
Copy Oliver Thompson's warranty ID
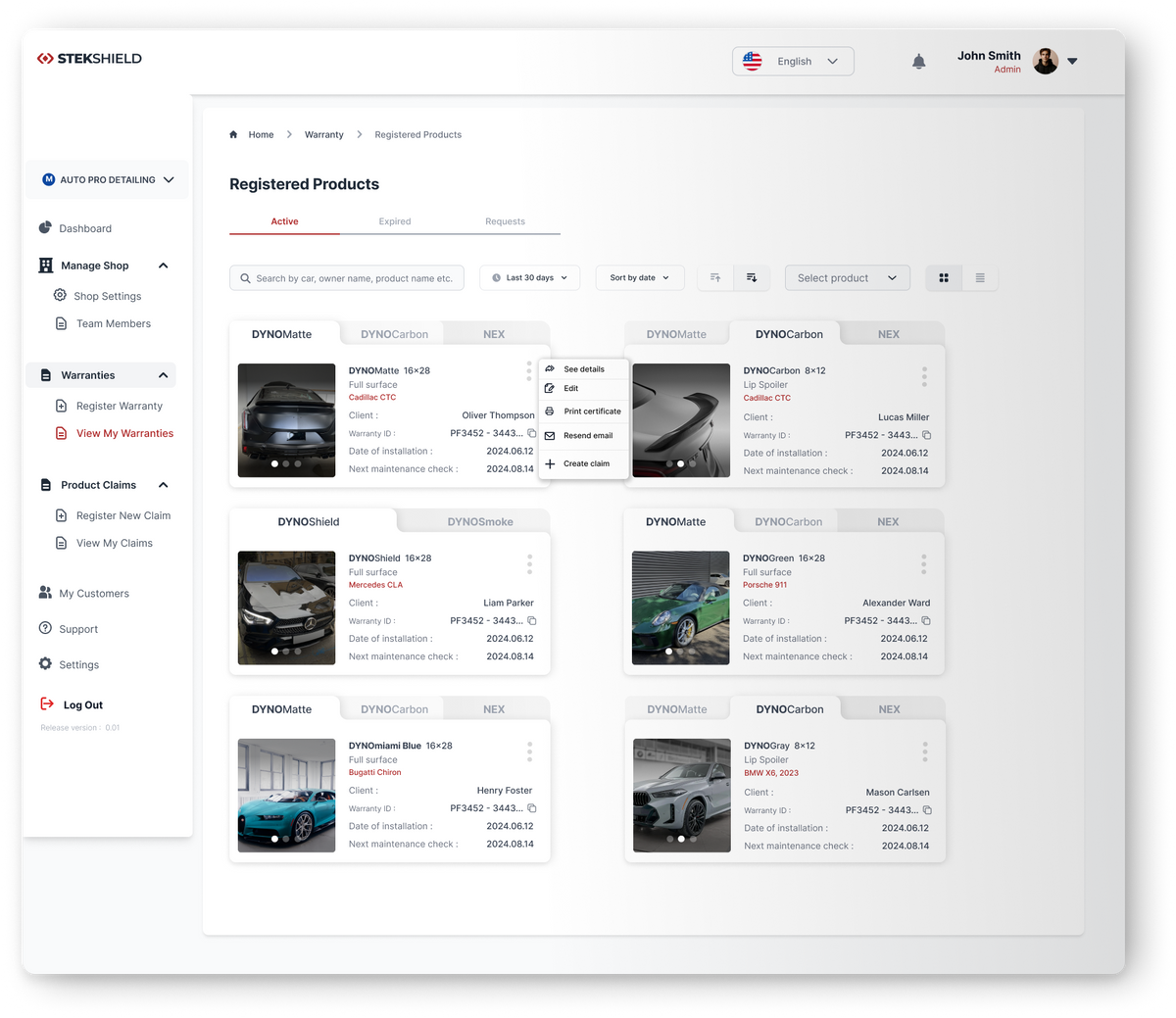pyautogui.click(x=532, y=433)
